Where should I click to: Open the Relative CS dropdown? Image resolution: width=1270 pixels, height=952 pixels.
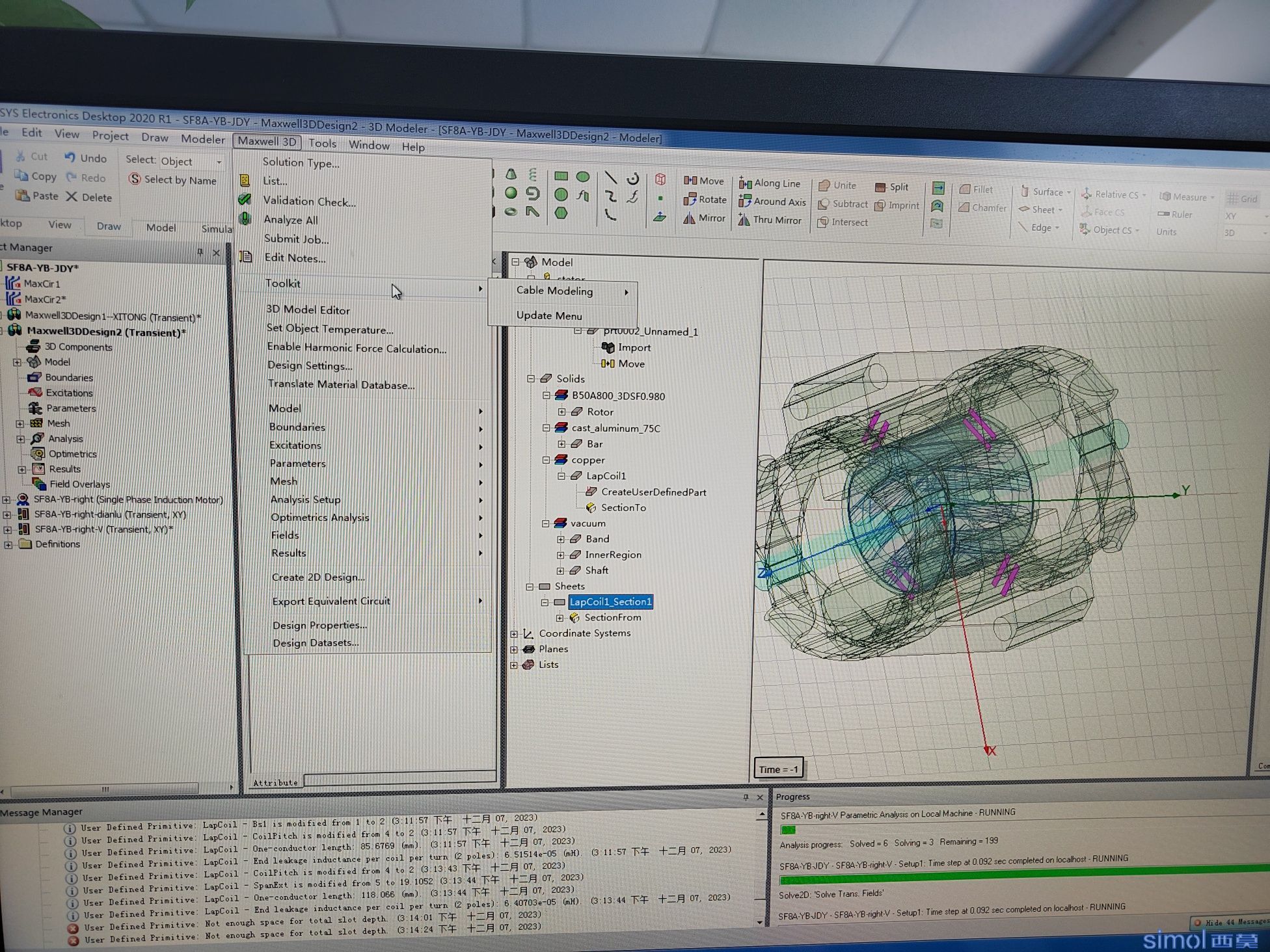[1114, 194]
